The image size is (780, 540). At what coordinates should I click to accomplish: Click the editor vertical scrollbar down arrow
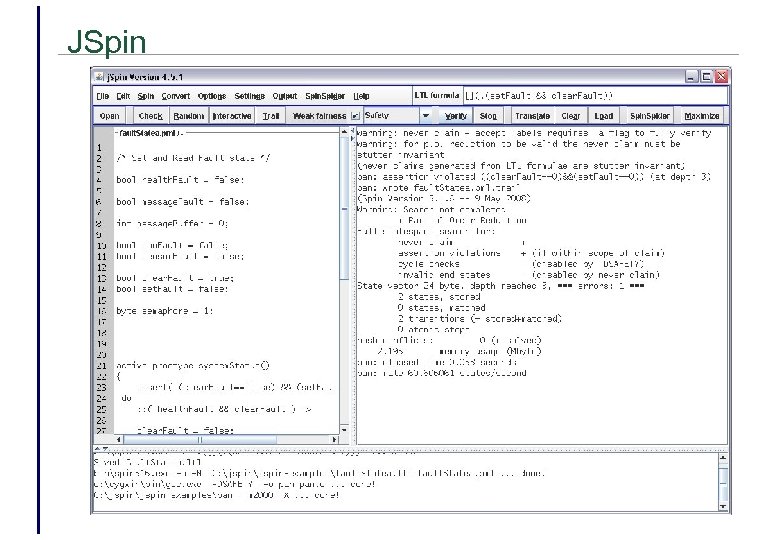(344, 430)
